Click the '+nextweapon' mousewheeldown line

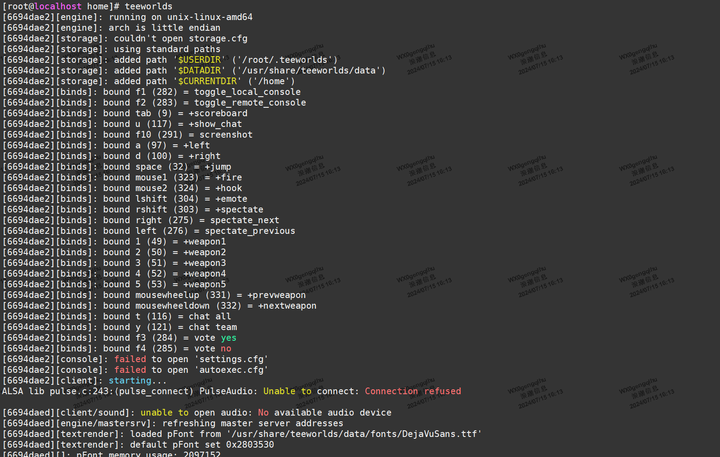point(159,305)
